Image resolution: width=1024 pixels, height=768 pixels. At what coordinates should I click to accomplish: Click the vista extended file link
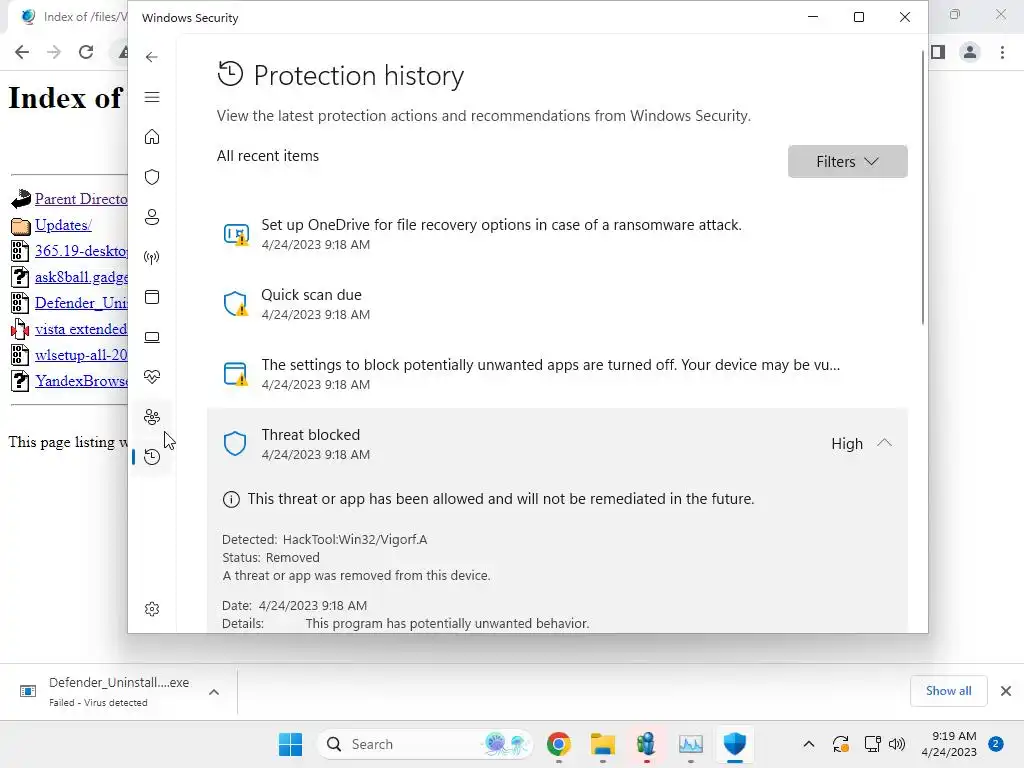81,329
